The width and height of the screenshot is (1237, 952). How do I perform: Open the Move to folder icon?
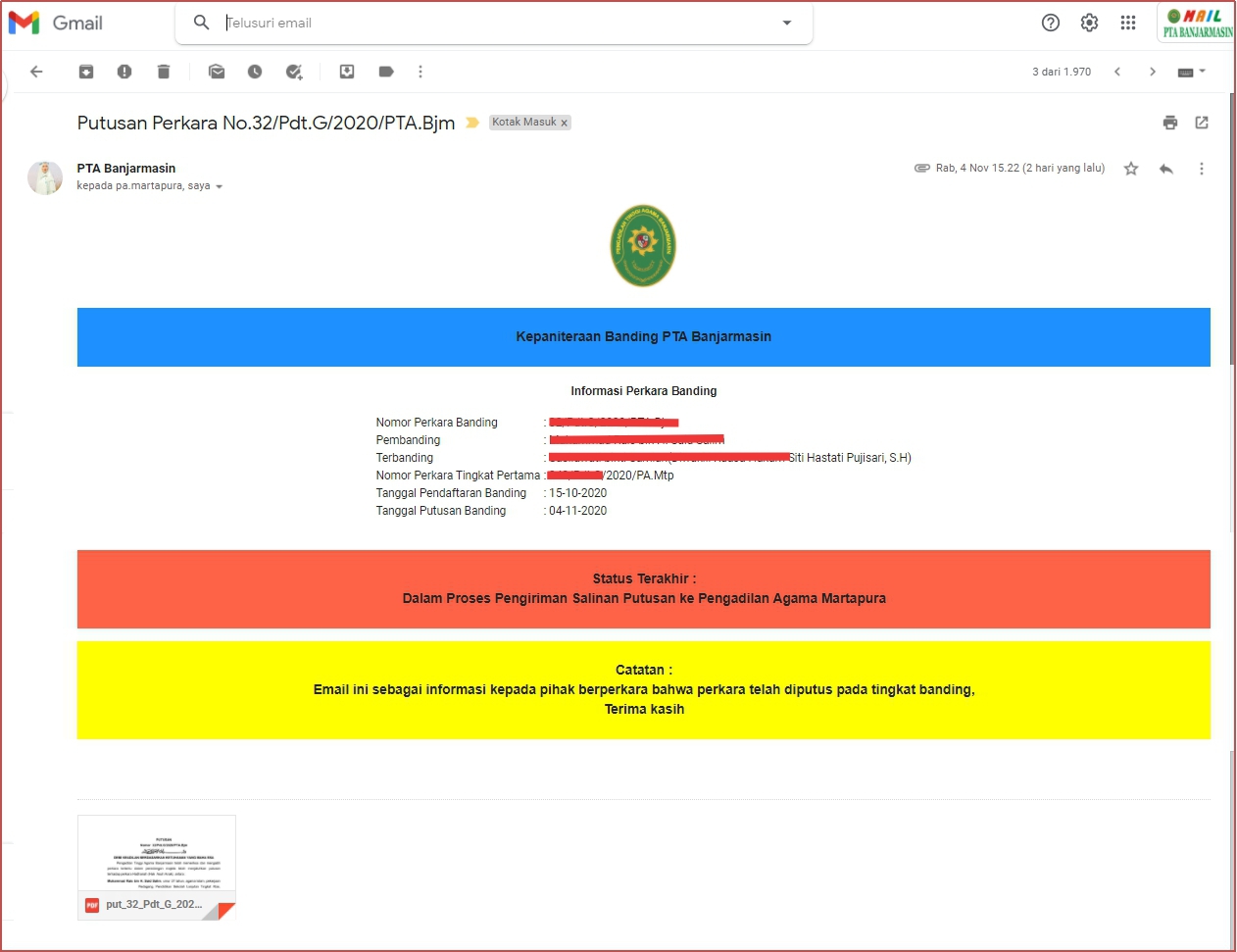coord(347,72)
